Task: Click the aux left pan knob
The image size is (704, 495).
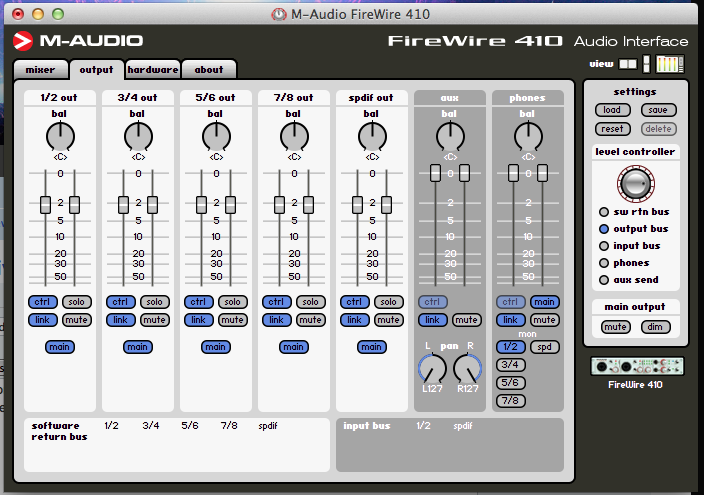Action: [432, 371]
